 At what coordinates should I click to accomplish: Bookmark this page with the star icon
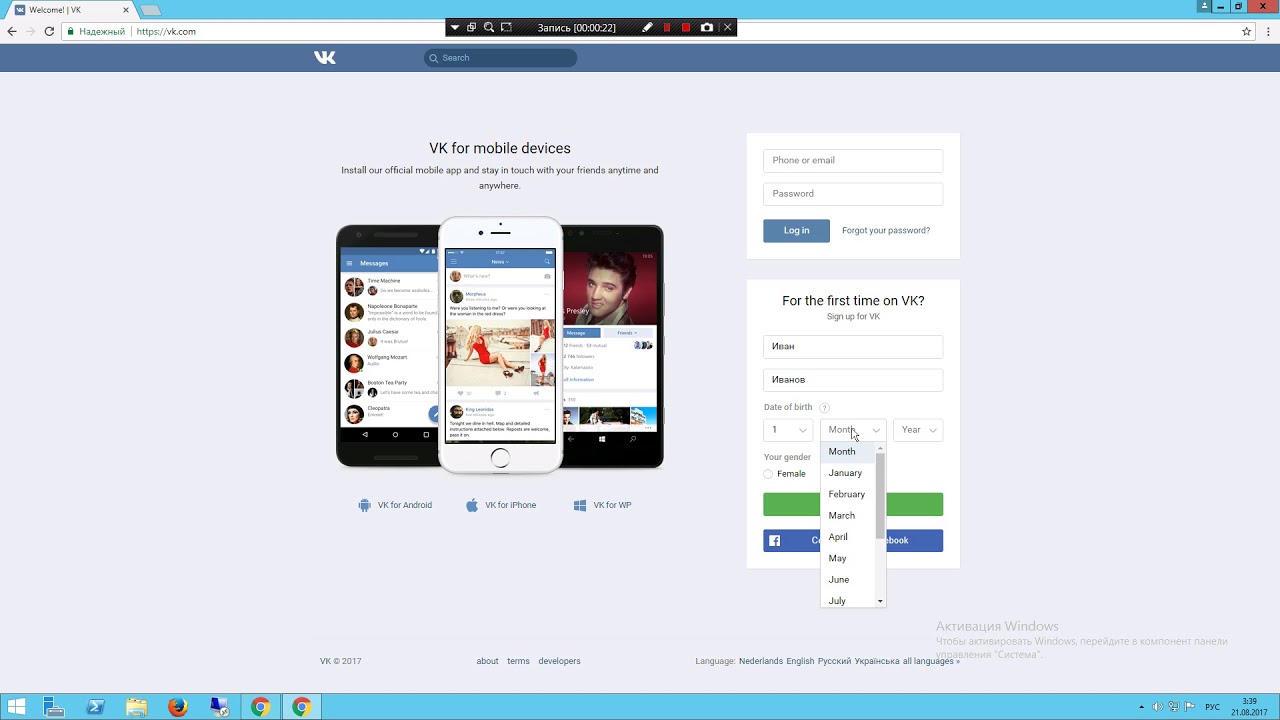[x=1246, y=31]
